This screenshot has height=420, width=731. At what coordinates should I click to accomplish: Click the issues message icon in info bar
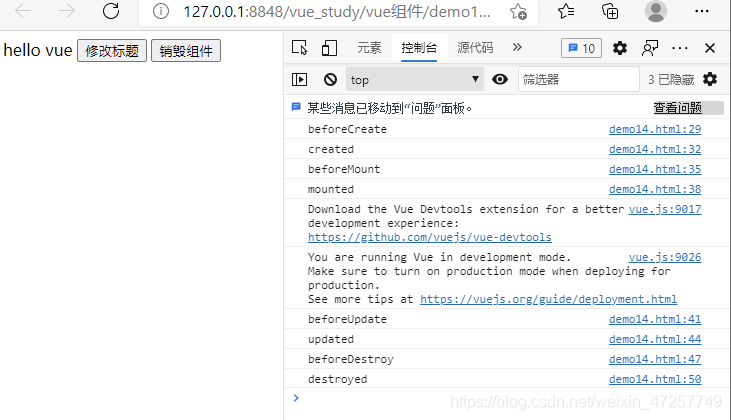tap(296, 107)
